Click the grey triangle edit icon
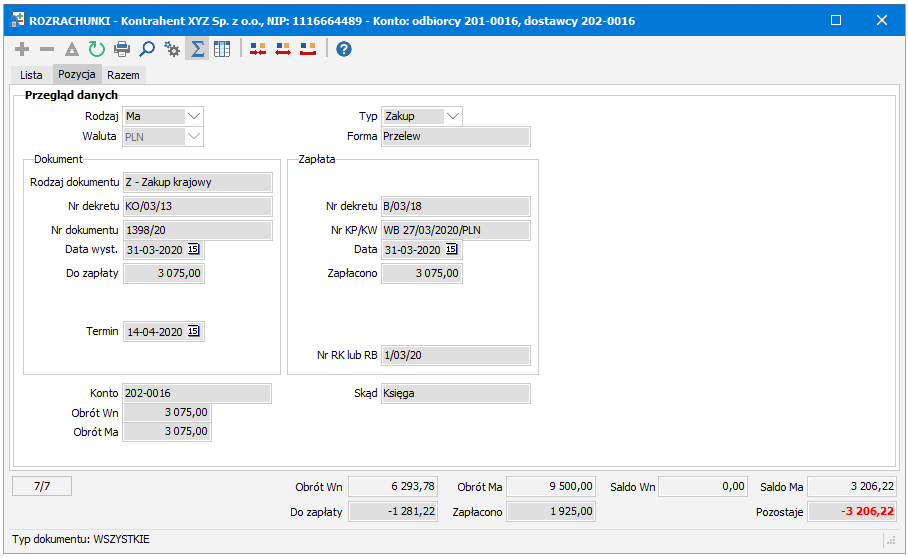The height and width of the screenshot is (558, 908). [x=72, y=49]
